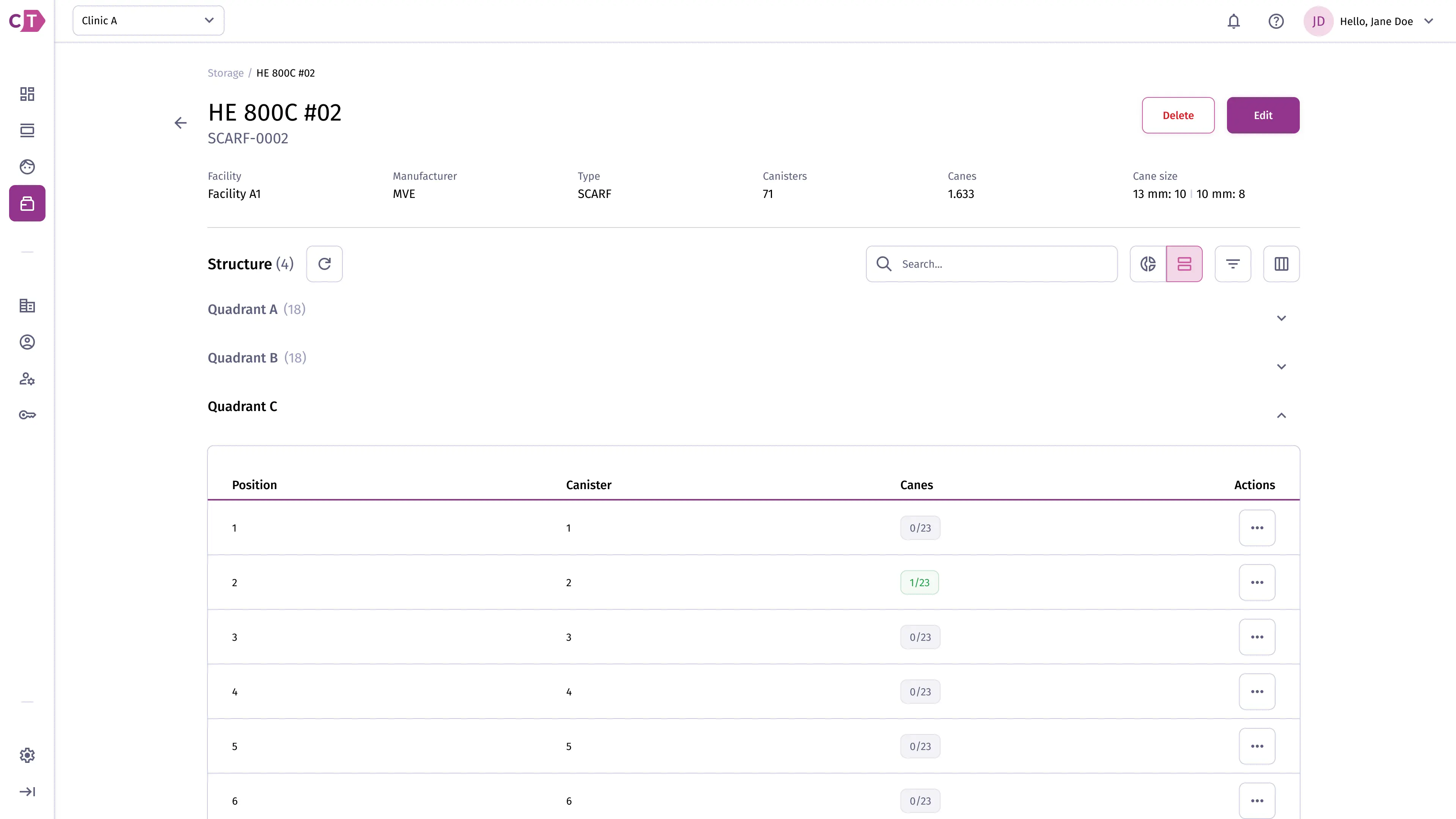This screenshot has height=819, width=1456.
Task: Open the settings gear in sidebar
Action: point(27,755)
